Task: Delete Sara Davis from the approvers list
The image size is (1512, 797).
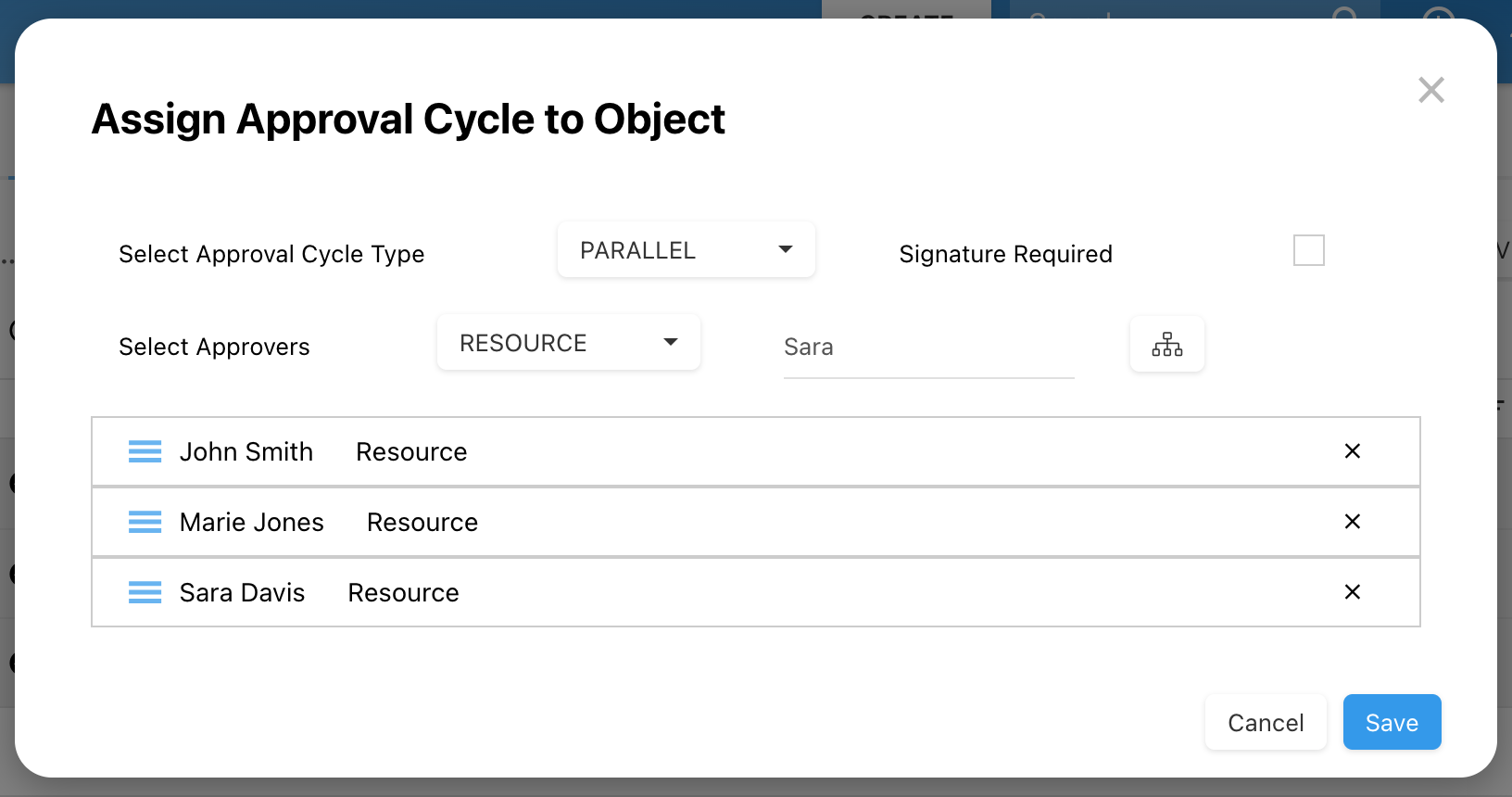Action: click(1352, 592)
